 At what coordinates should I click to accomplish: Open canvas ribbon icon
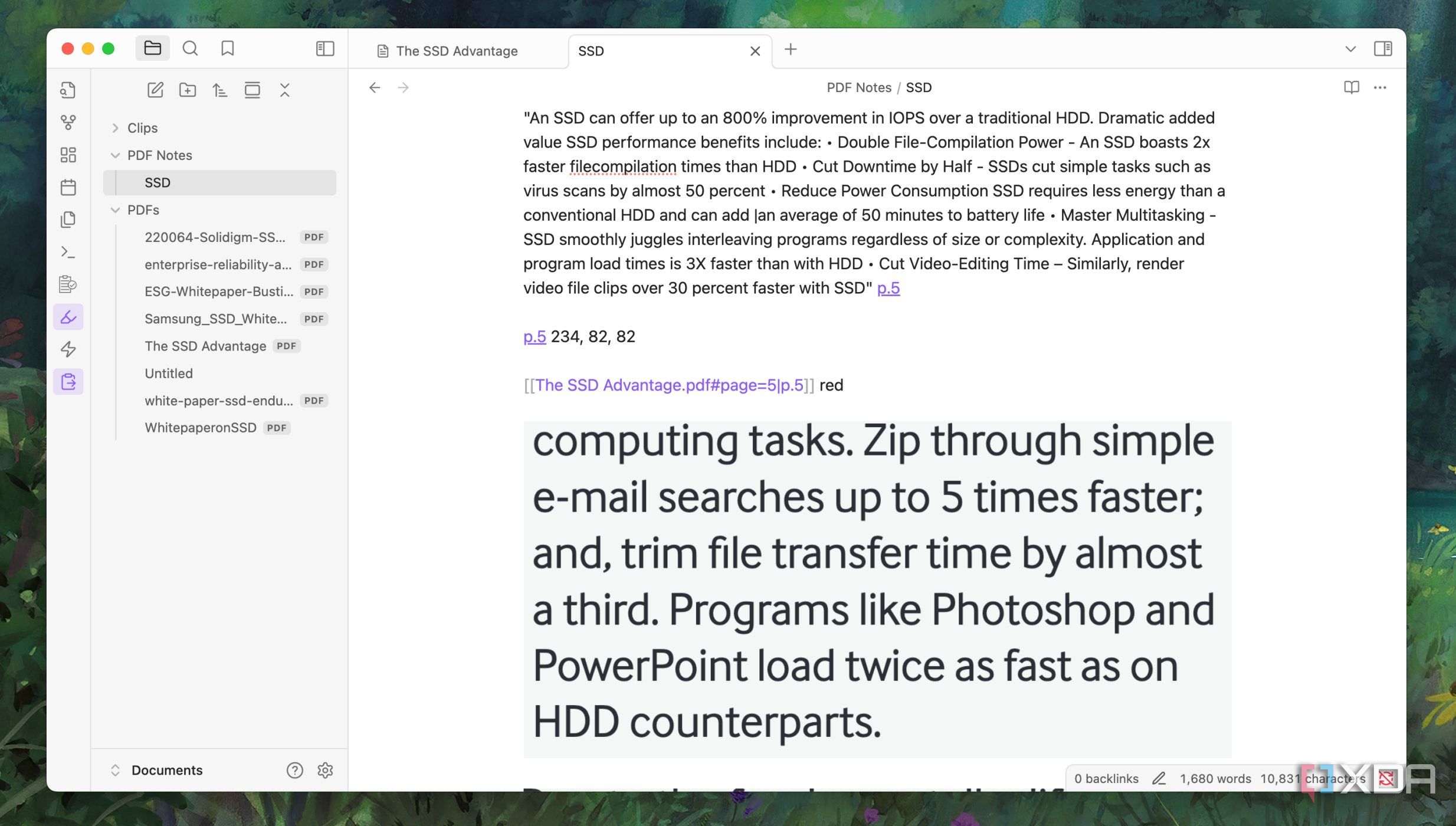coord(68,155)
